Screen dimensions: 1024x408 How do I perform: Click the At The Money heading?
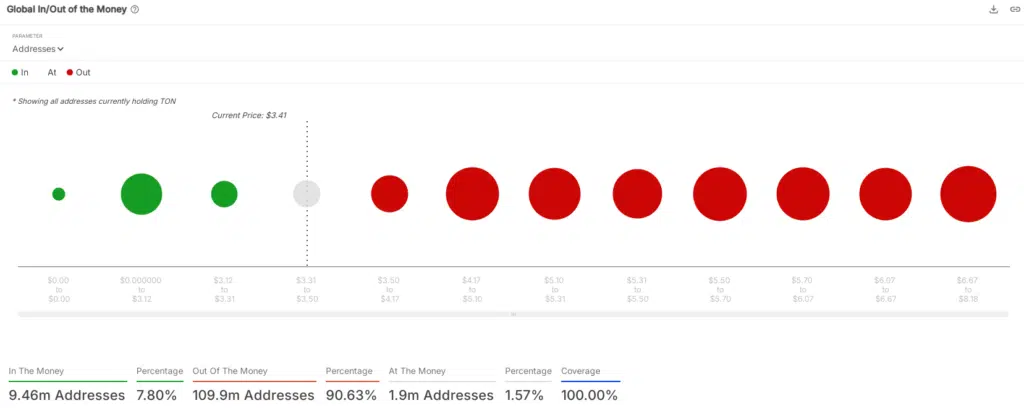point(417,371)
